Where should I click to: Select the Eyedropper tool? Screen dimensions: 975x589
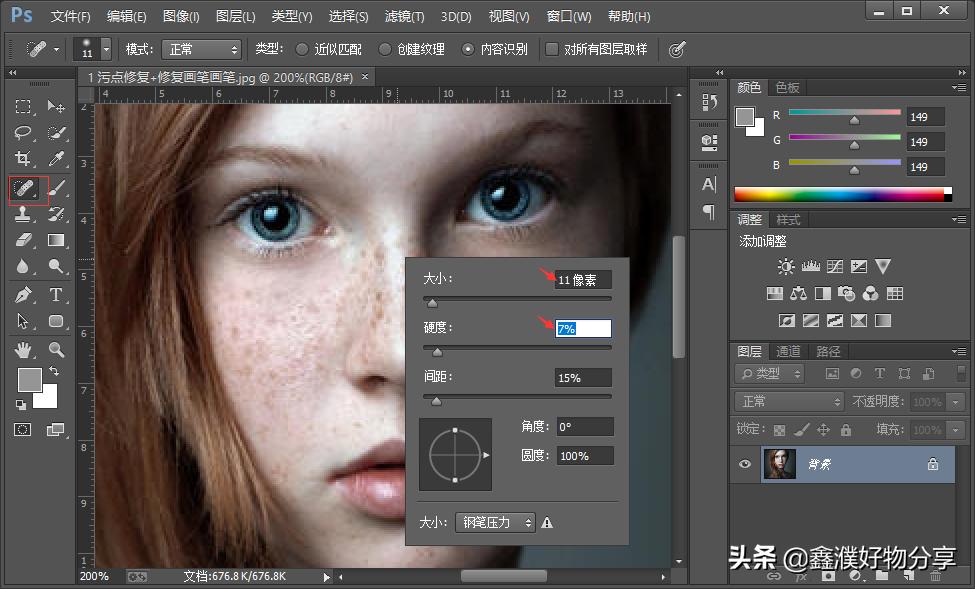point(56,159)
